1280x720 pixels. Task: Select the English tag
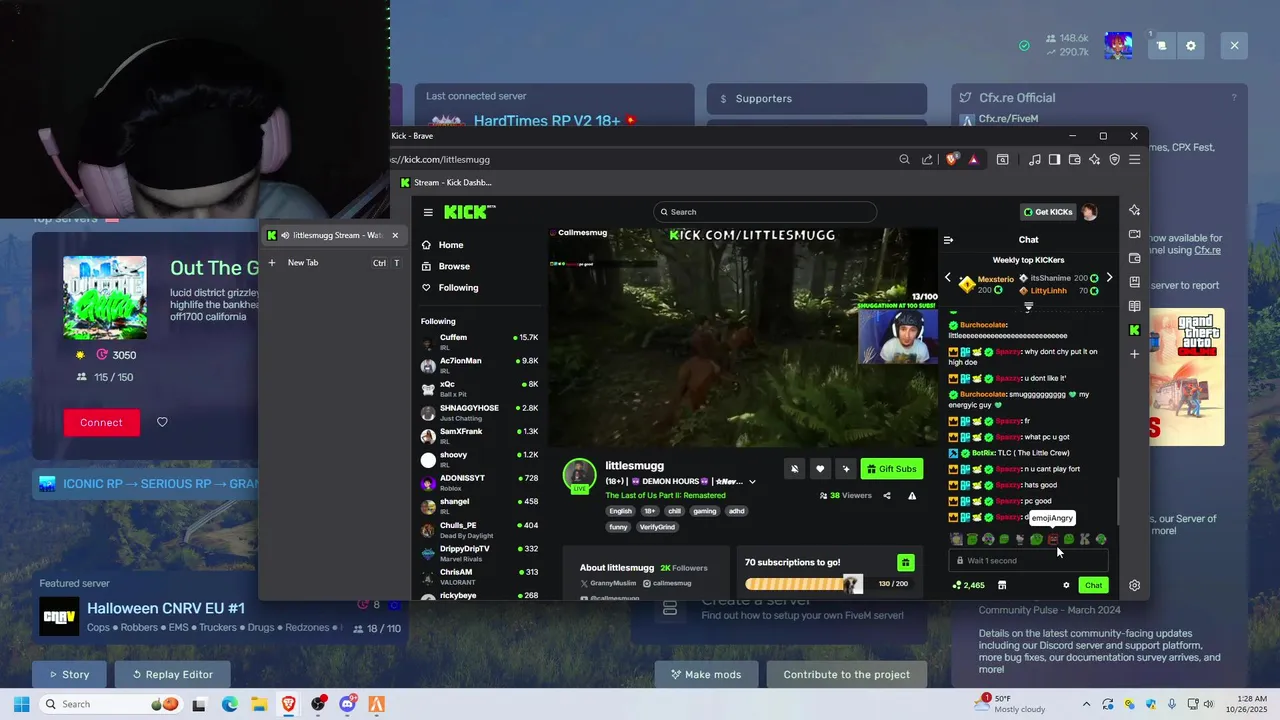pos(621,511)
